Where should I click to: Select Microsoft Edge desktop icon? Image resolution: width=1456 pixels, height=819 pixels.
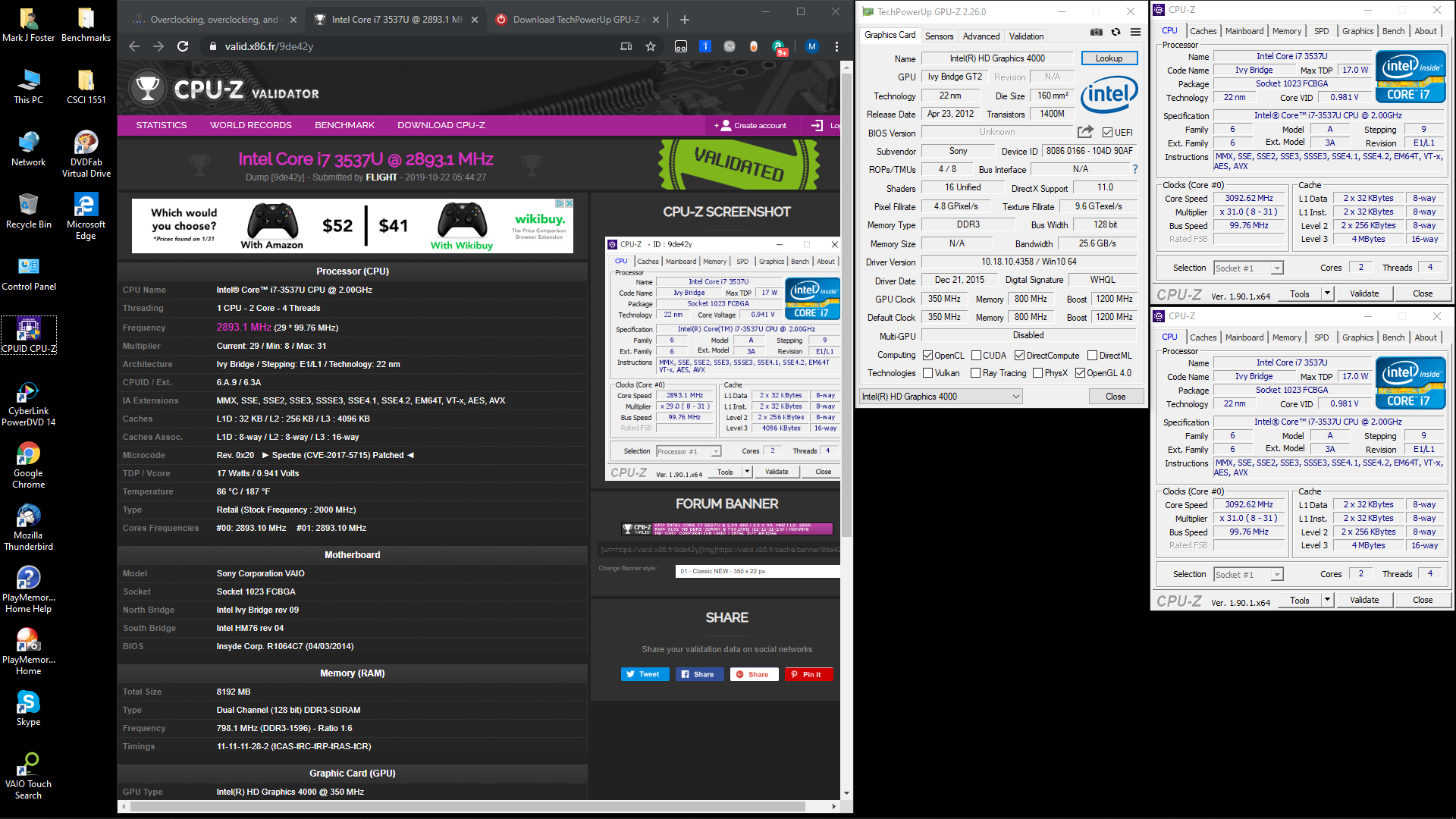[x=86, y=217]
